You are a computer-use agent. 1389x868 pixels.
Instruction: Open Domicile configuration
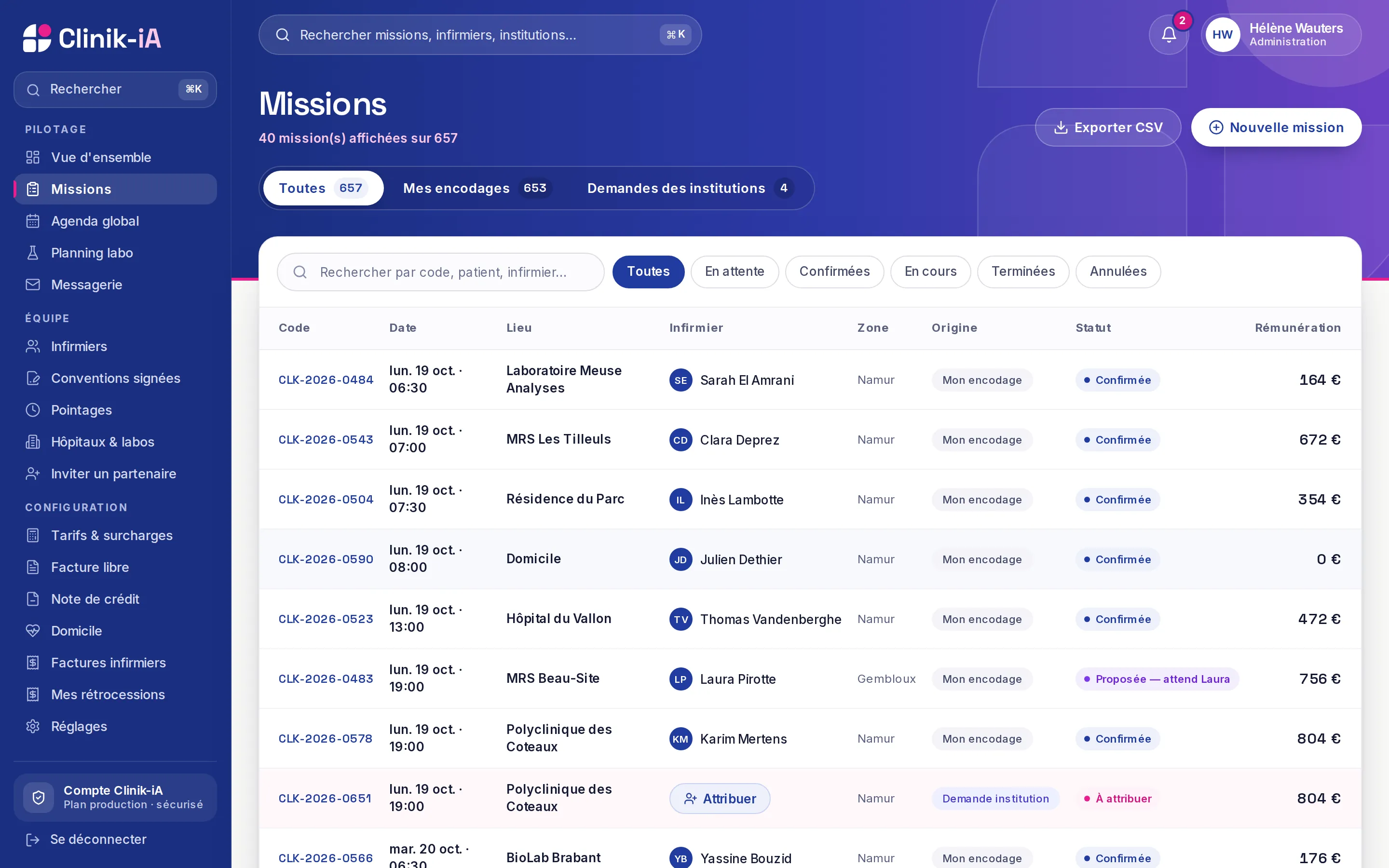115,631
